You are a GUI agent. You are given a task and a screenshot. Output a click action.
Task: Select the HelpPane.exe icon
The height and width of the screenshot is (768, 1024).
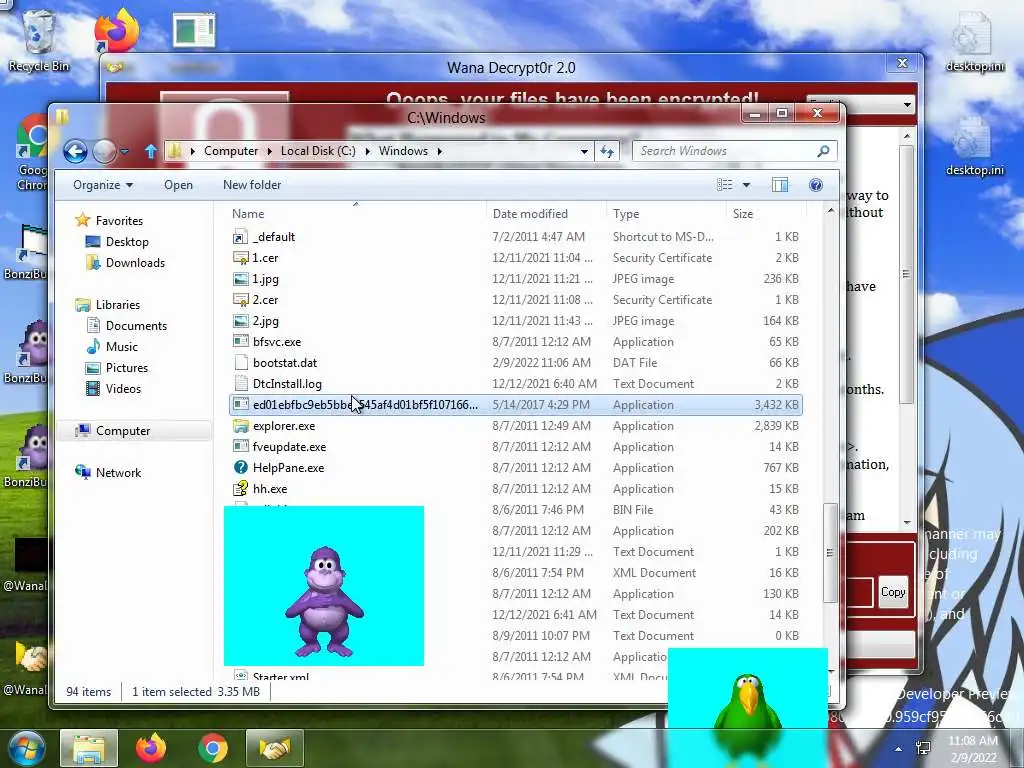coord(240,468)
